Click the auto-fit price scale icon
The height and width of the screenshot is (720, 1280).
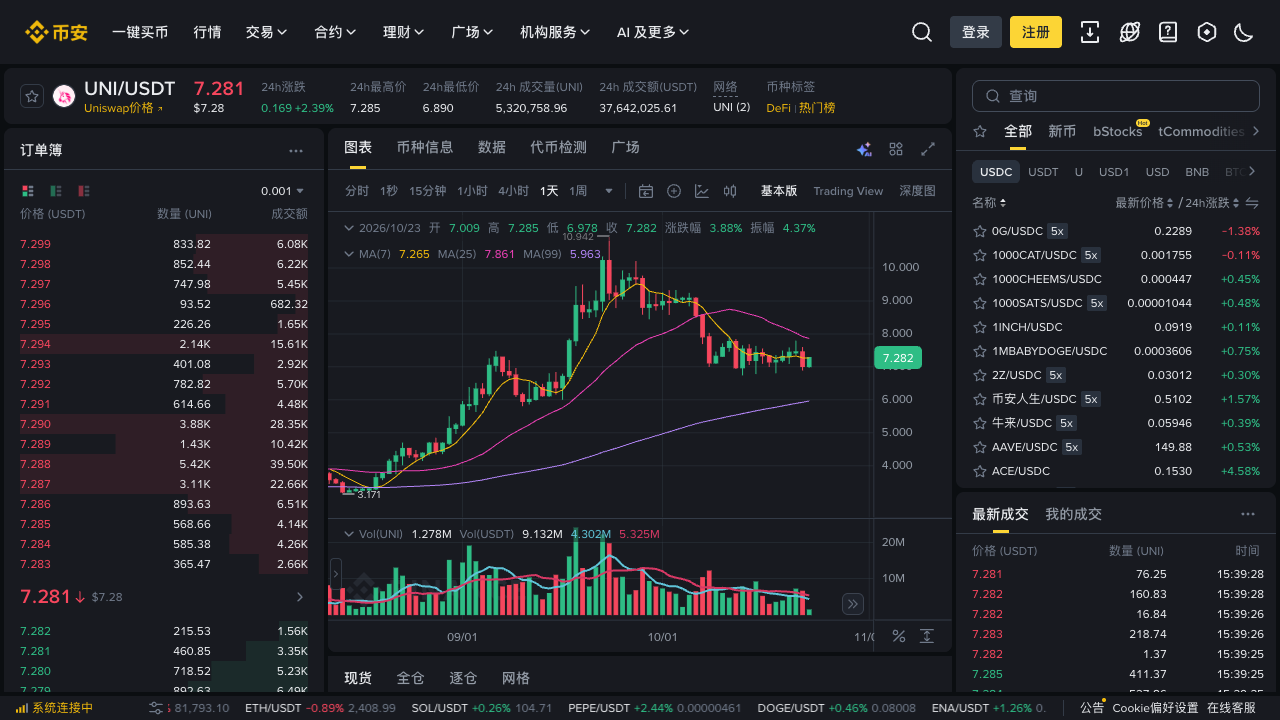(927, 636)
